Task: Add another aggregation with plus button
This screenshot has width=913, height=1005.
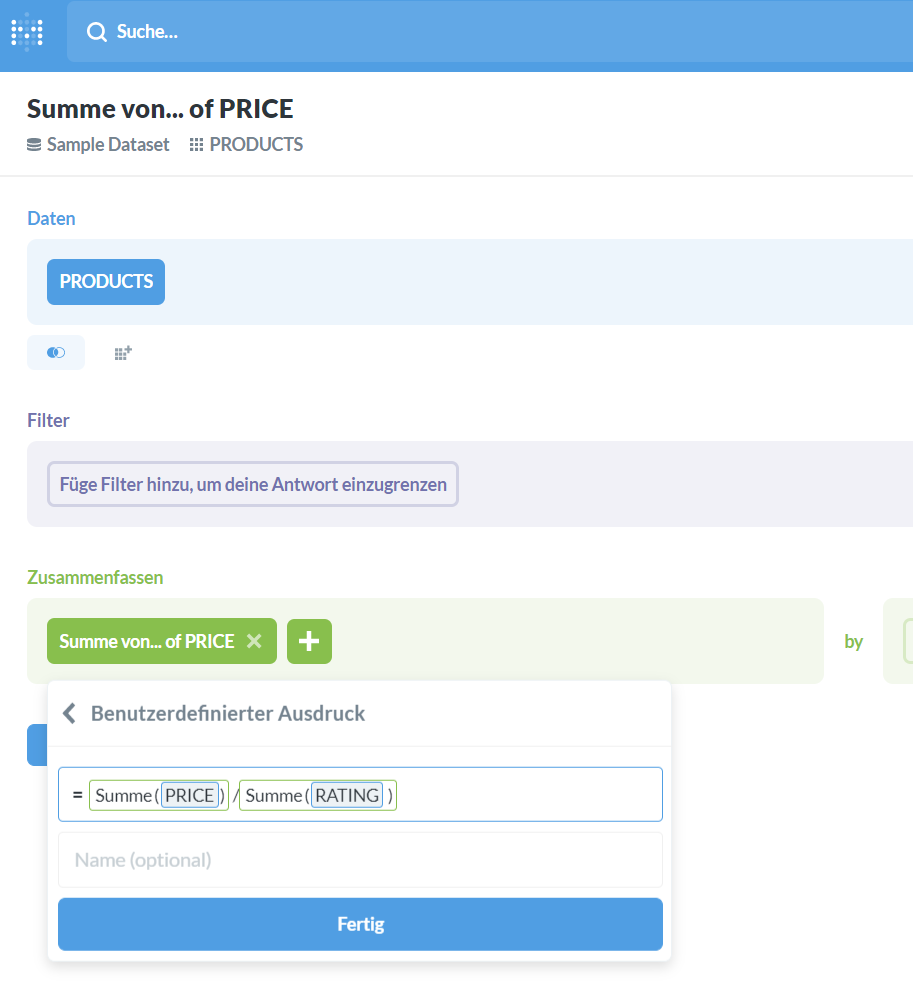Action: 309,641
